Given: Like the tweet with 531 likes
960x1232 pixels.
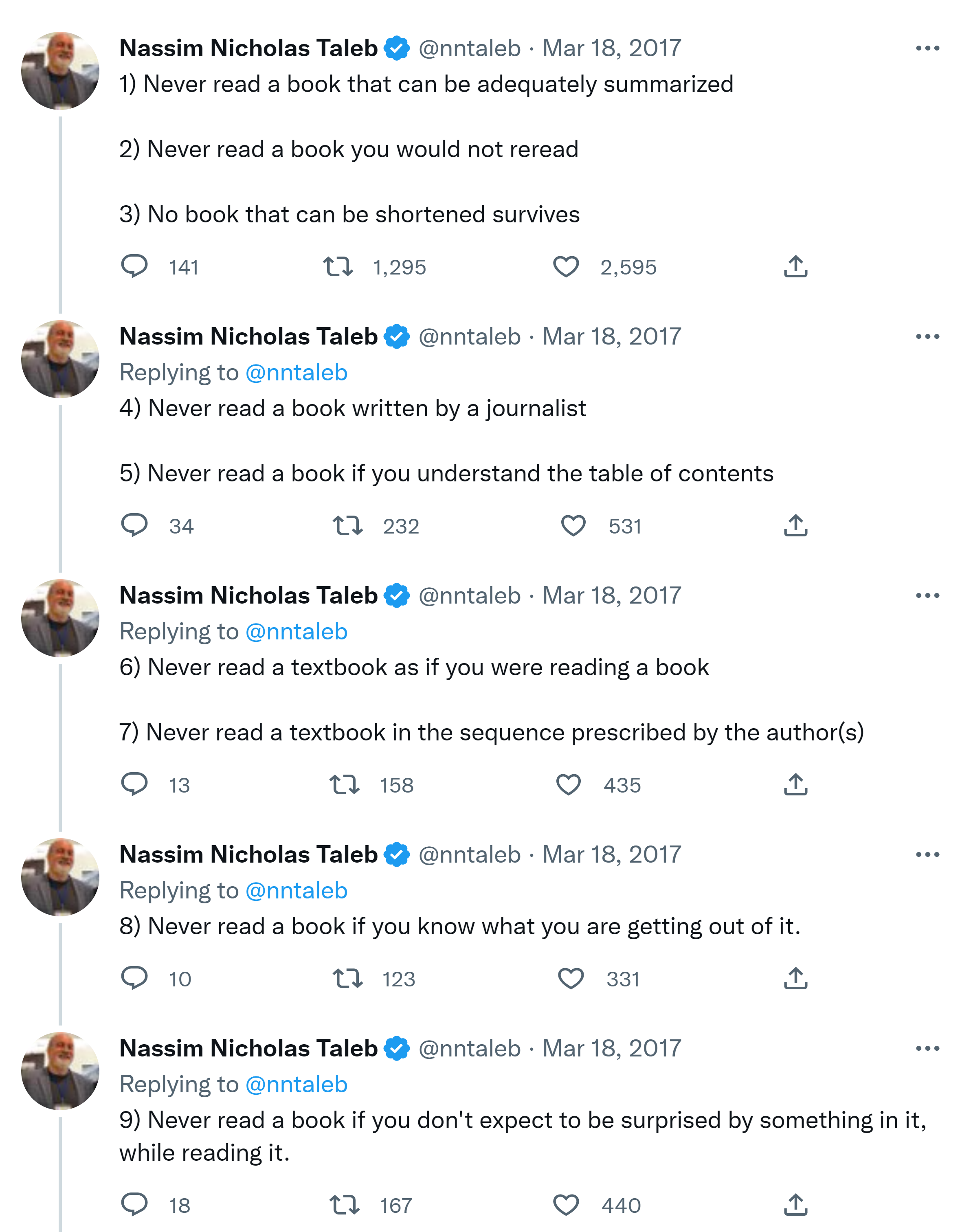Looking at the screenshot, I should tap(573, 525).
